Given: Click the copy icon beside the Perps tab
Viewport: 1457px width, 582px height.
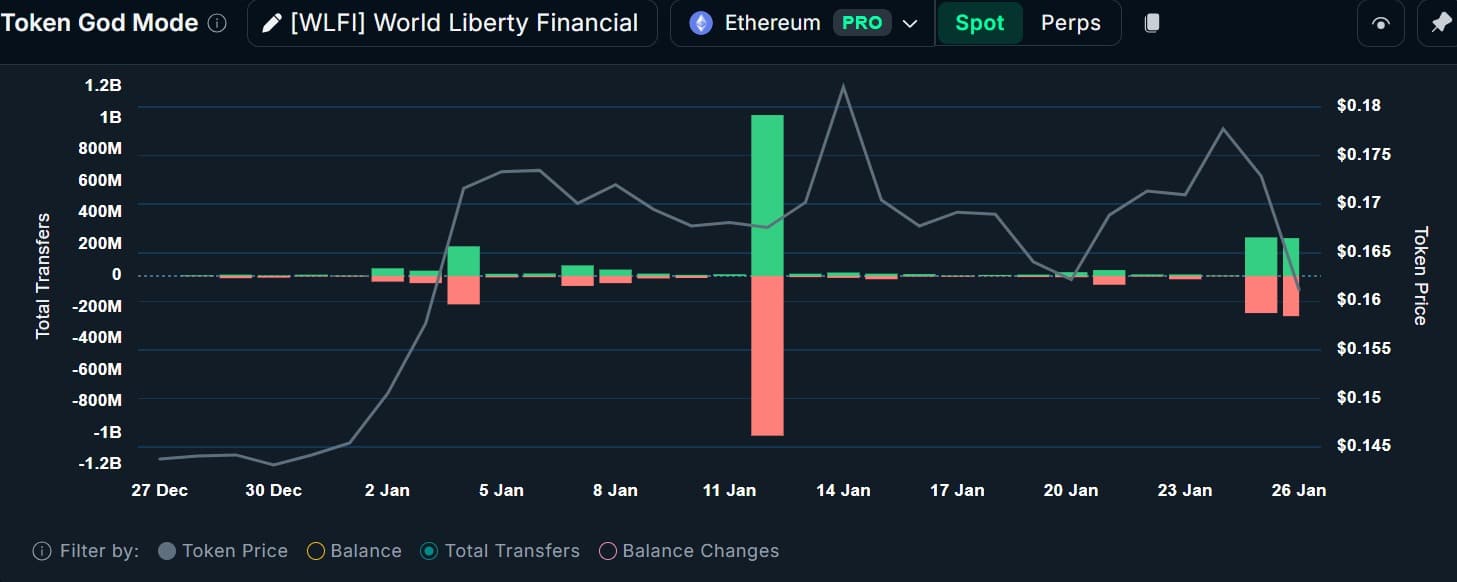Looking at the screenshot, I should pyautogui.click(x=1152, y=22).
